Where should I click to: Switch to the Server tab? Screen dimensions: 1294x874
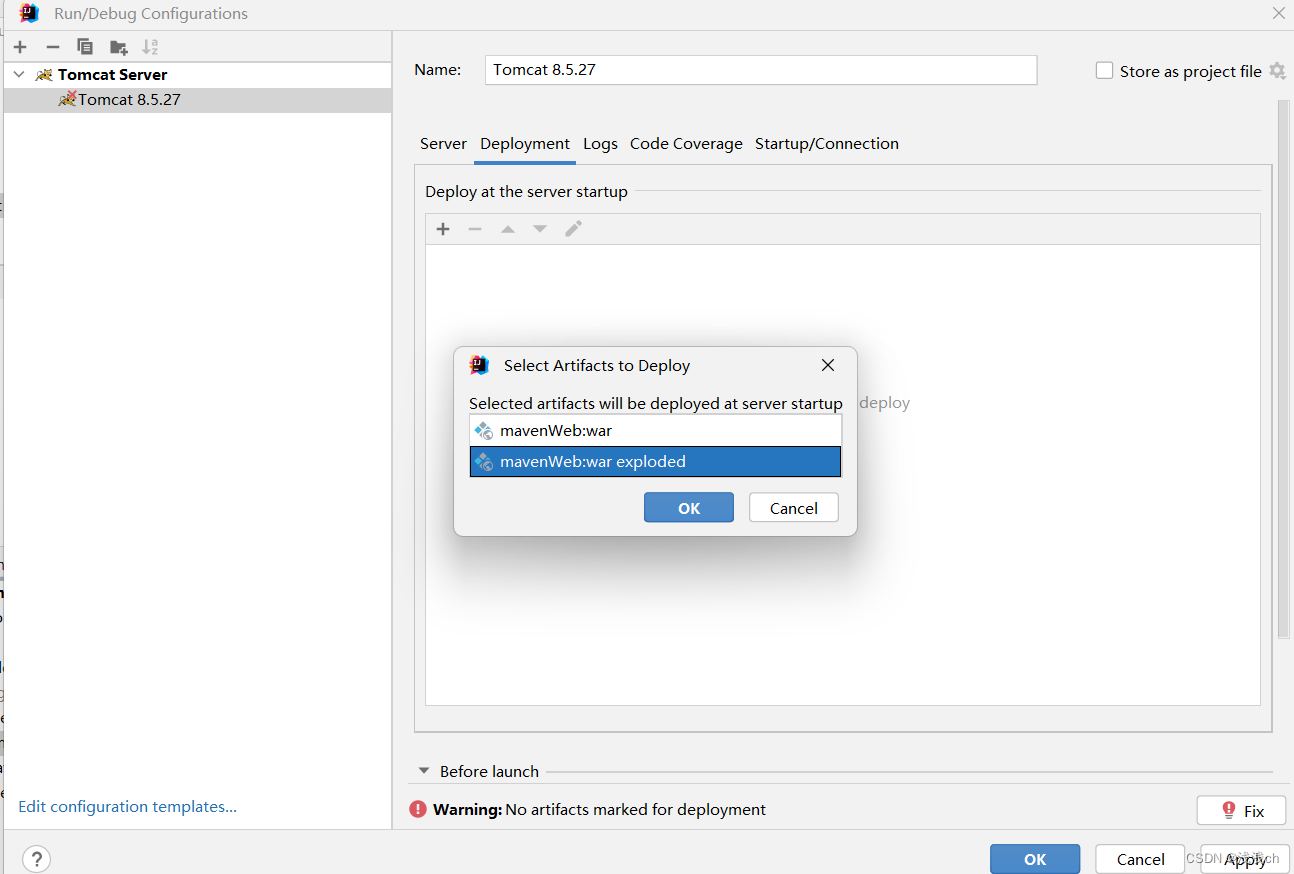point(443,144)
